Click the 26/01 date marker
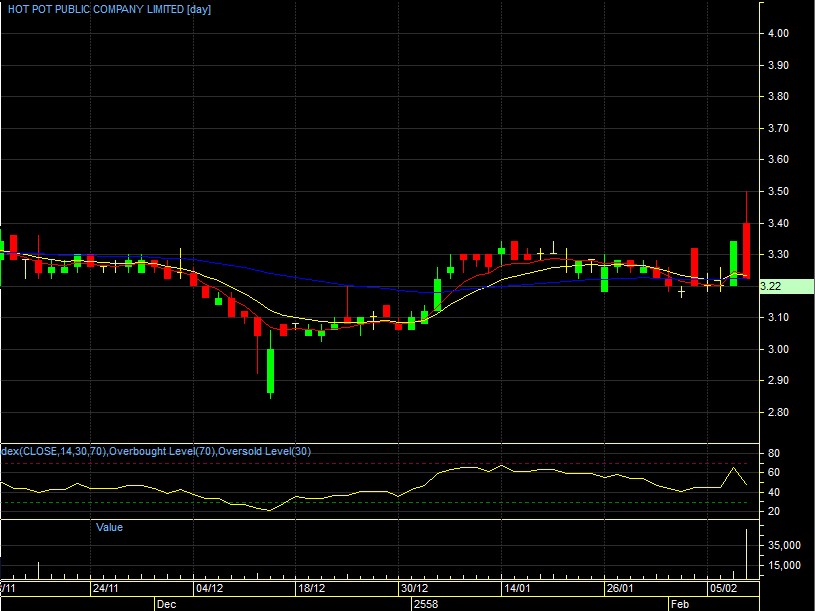Screen dimensions: 815x611 pos(620,589)
